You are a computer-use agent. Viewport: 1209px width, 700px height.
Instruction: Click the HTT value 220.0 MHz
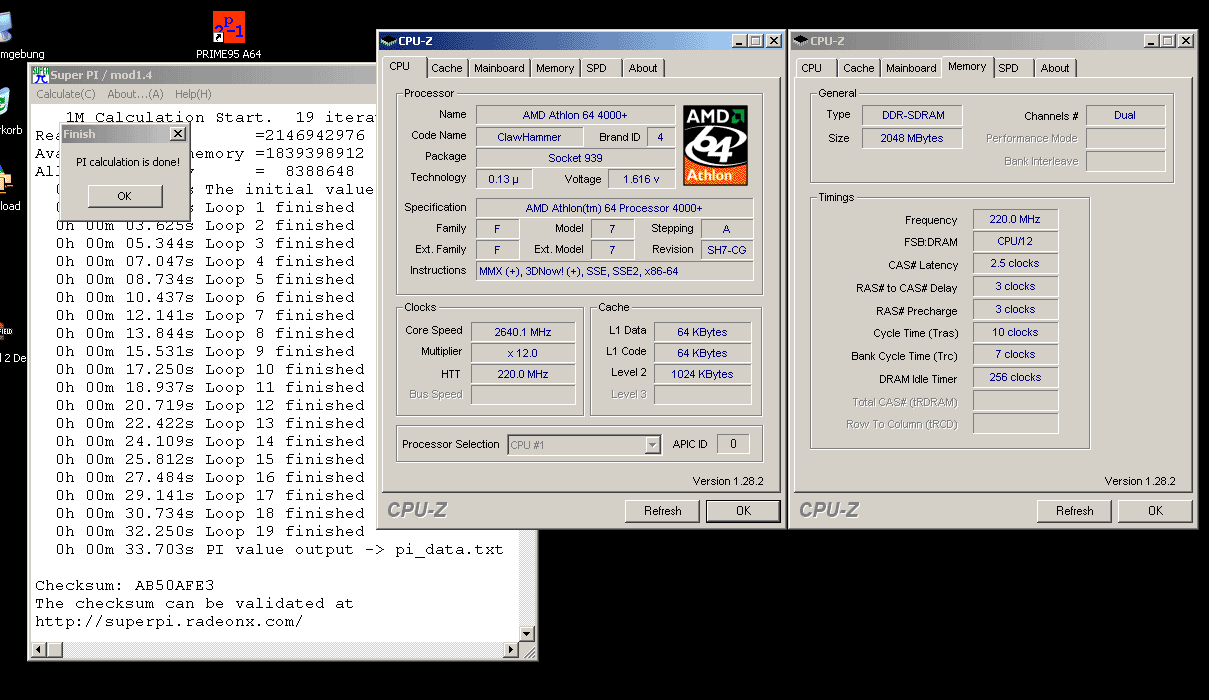[521, 374]
